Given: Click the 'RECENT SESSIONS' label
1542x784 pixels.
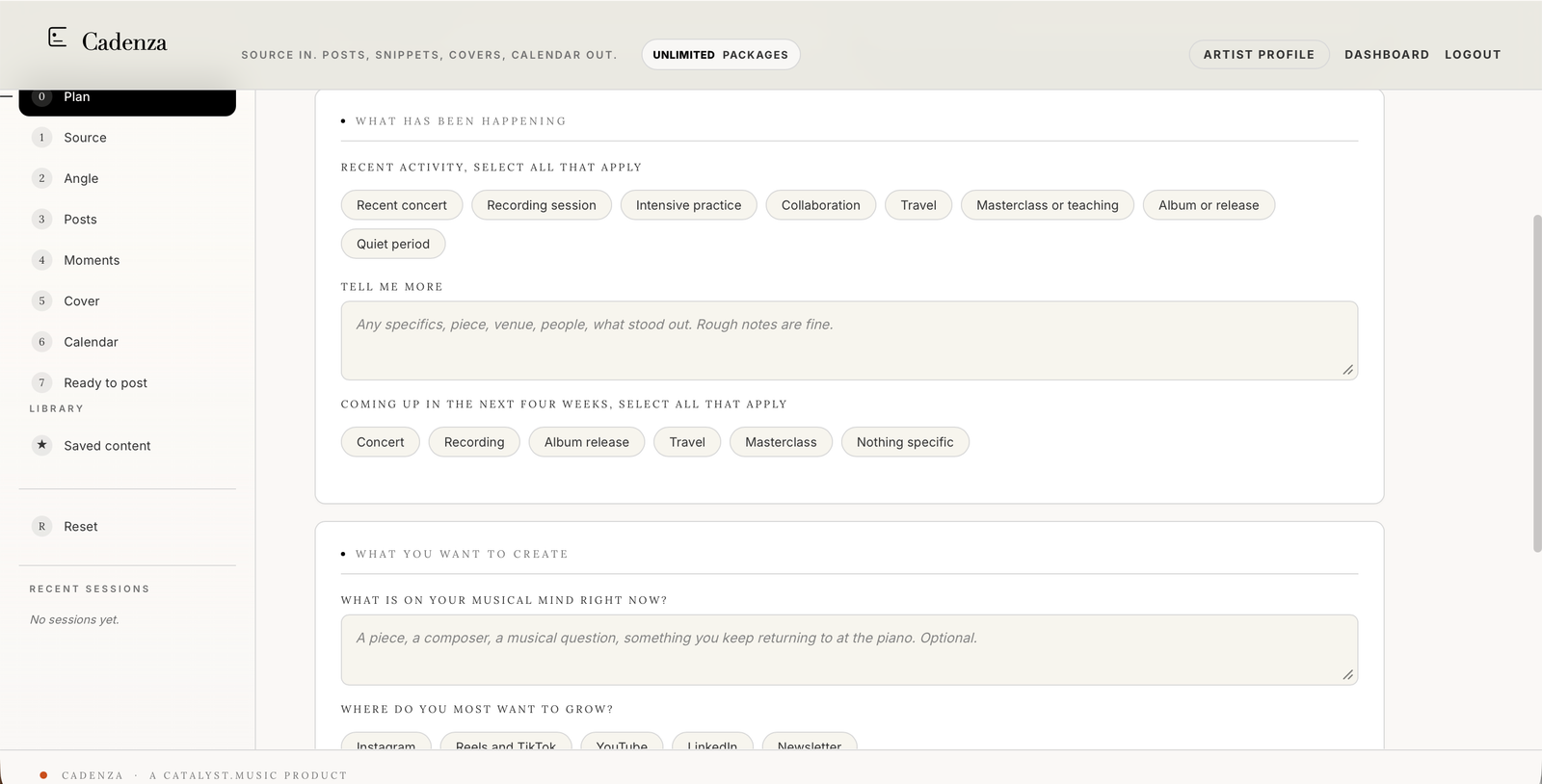Looking at the screenshot, I should pyautogui.click(x=90, y=588).
